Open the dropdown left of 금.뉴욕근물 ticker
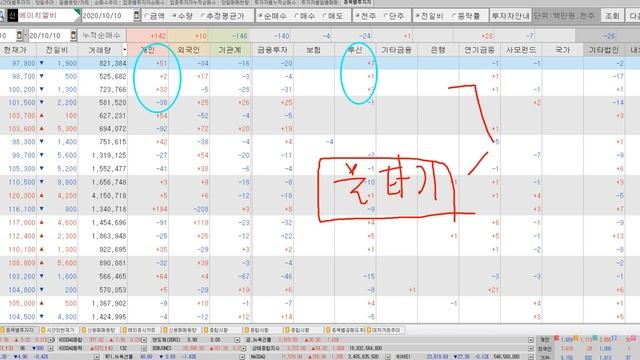640x360 pixels. pyautogui.click(x=237, y=340)
